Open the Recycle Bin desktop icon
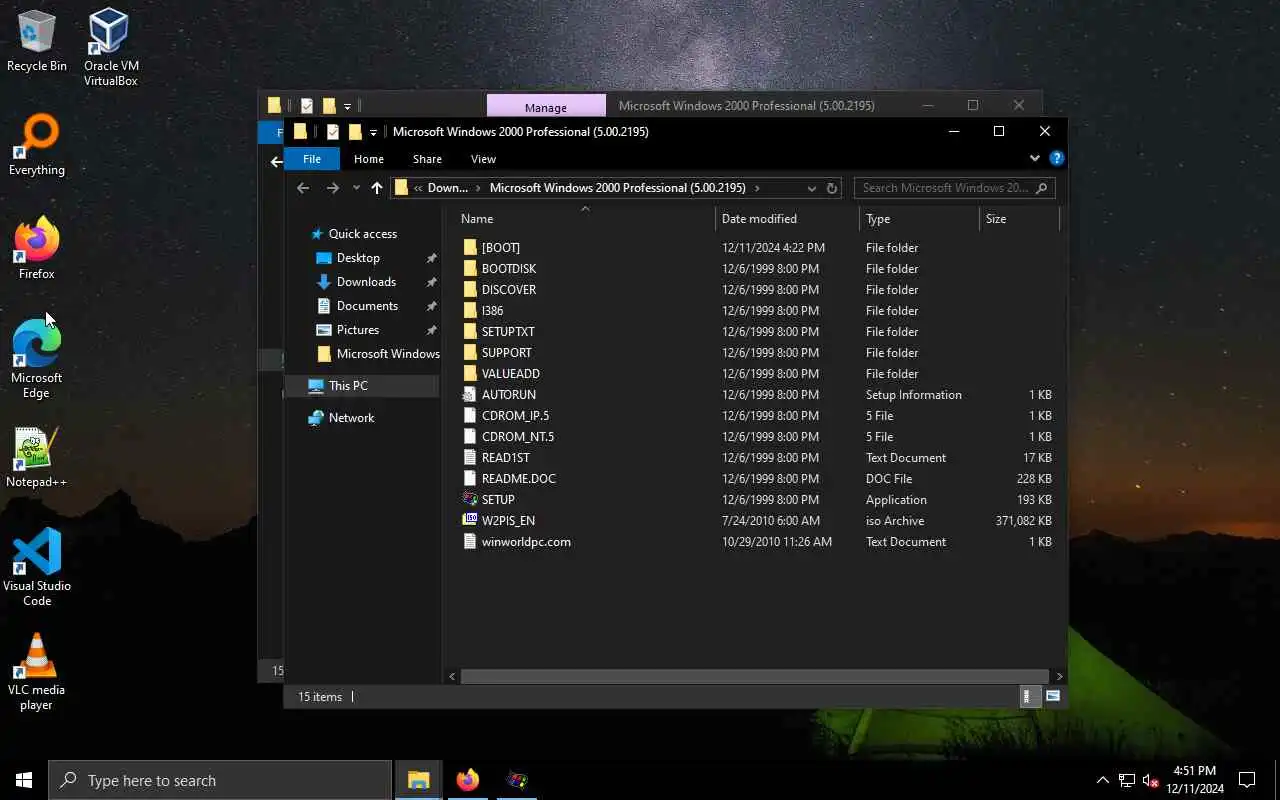This screenshot has width=1280, height=800. 37,41
